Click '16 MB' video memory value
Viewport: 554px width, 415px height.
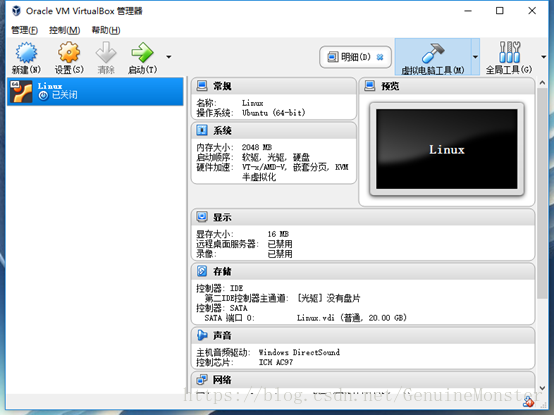[278, 234]
